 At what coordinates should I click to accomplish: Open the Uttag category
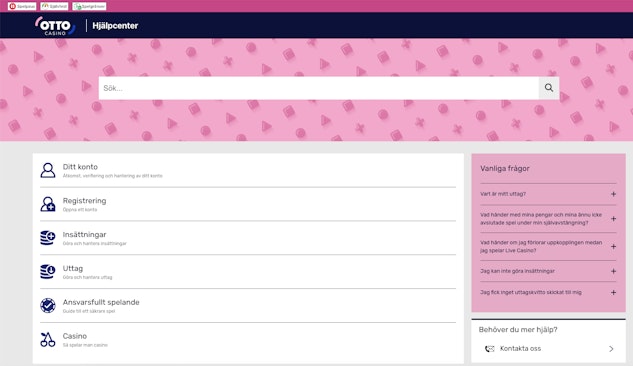pos(248,272)
